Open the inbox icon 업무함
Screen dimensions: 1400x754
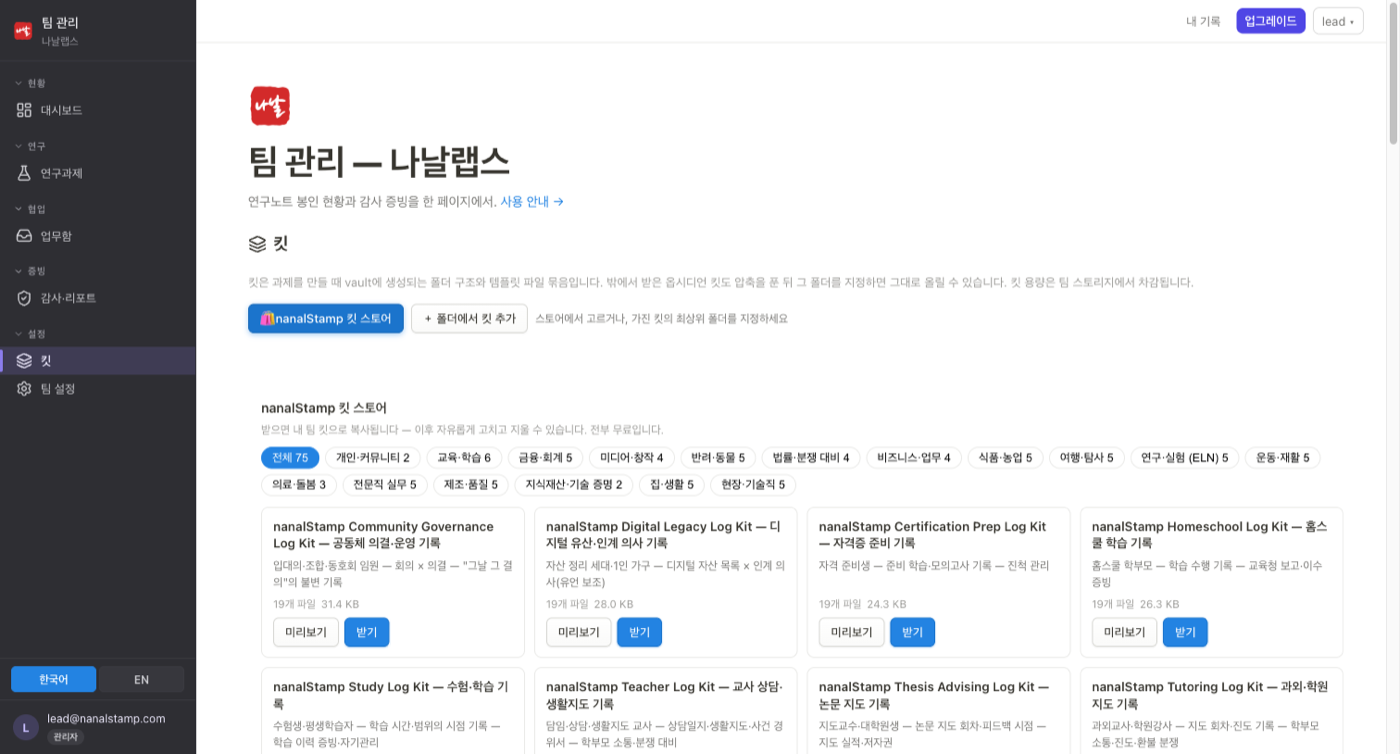pyautogui.click(x=24, y=236)
